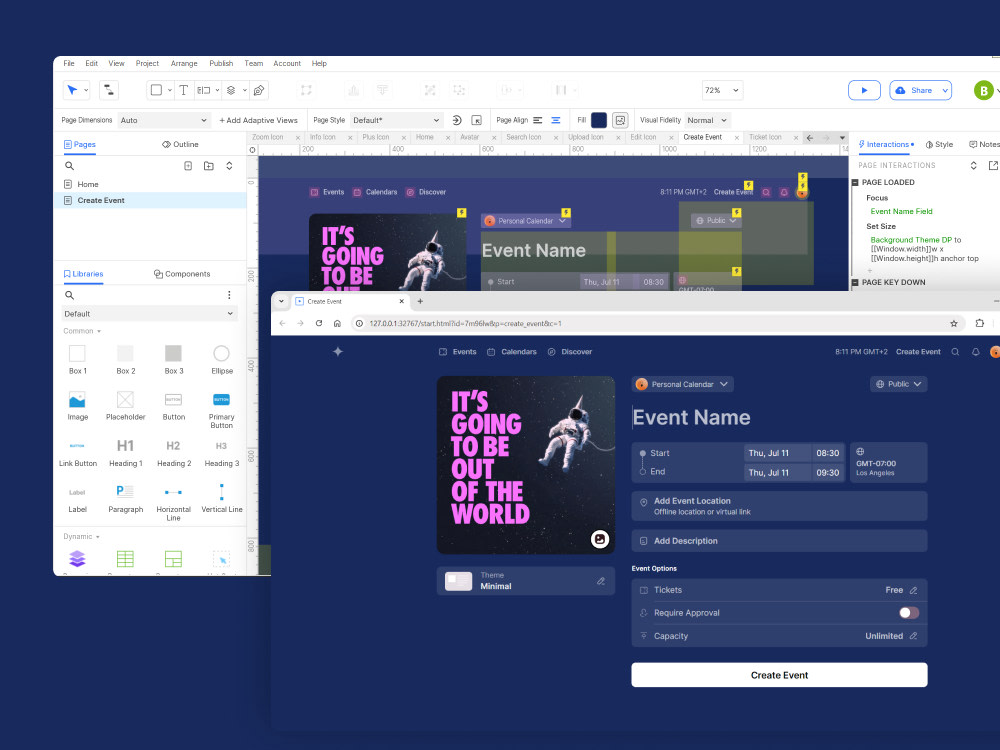Click the bell notification icon in browser preview

[975, 351]
